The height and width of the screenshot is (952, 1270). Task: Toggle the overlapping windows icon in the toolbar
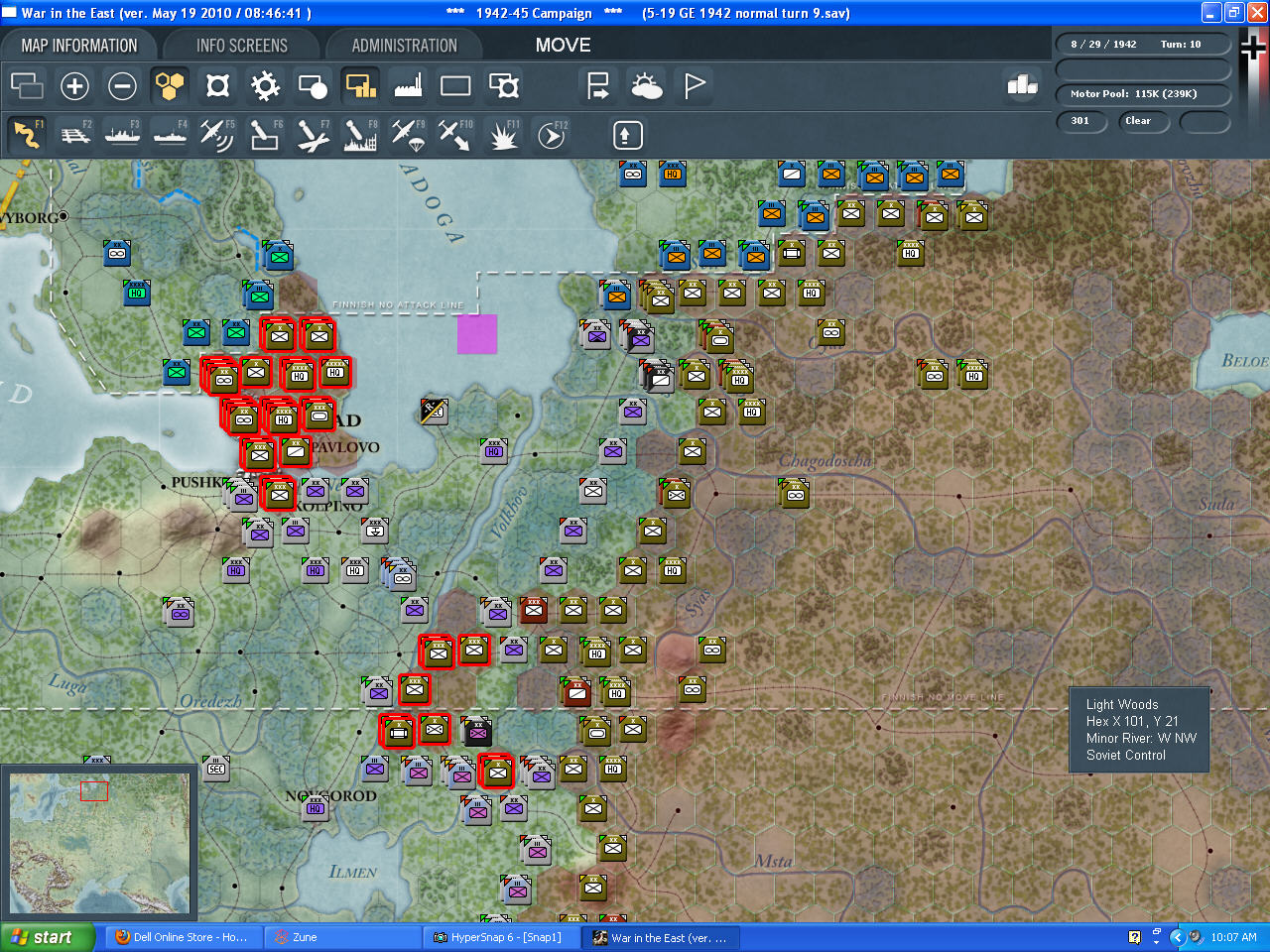[x=27, y=86]
